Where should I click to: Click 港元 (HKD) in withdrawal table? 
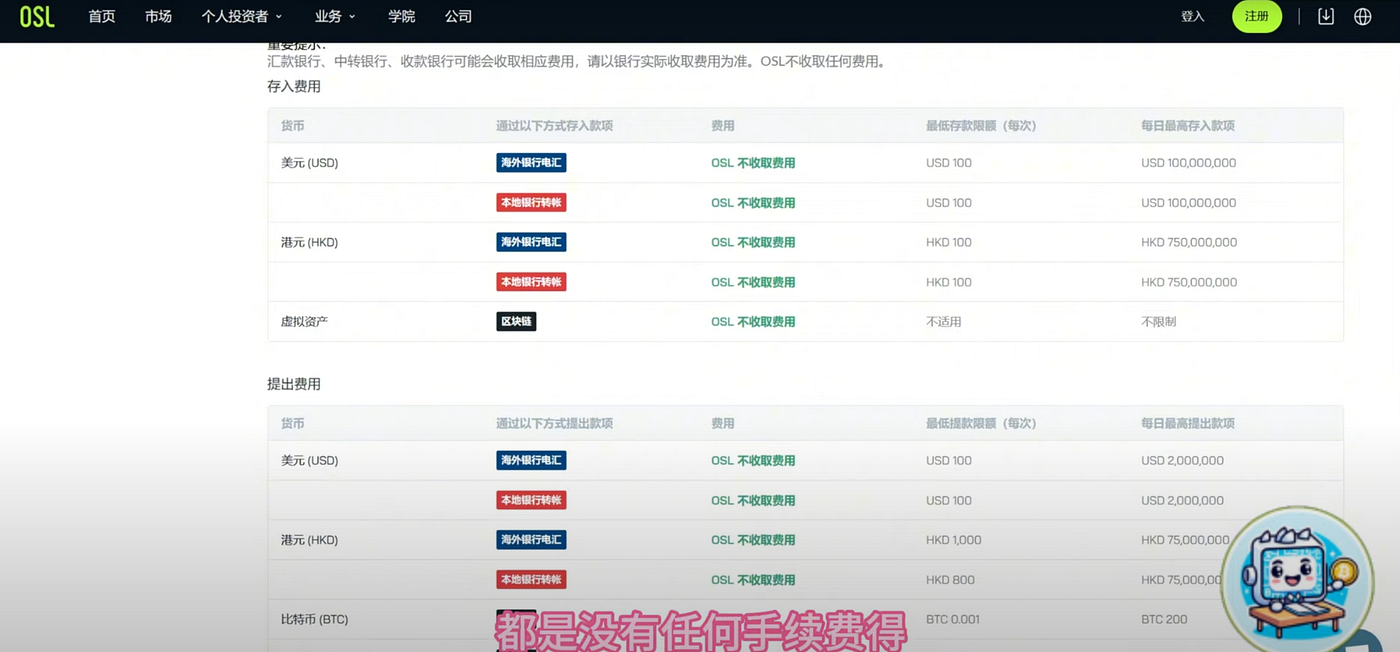click(310, 540)
